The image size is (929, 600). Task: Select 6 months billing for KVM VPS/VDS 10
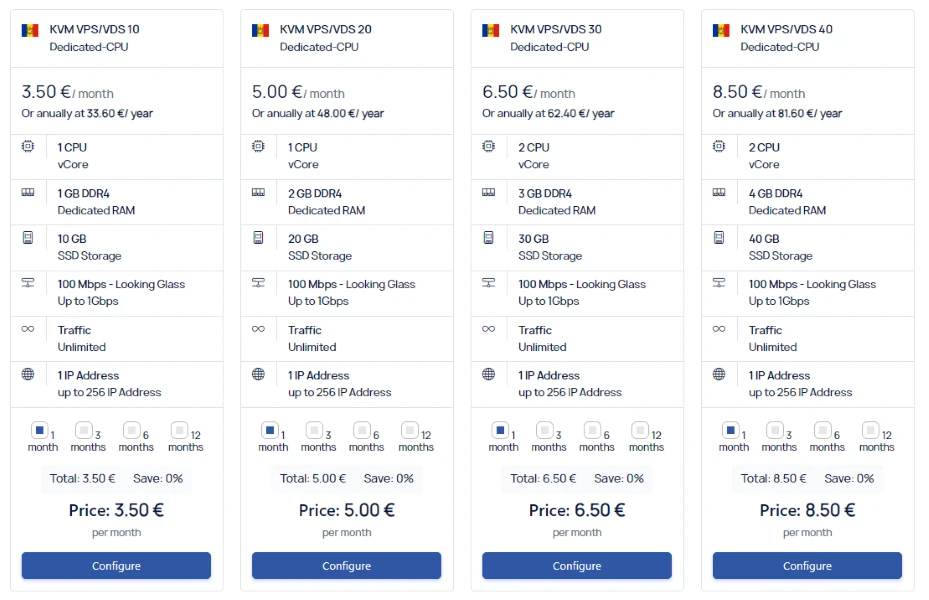pos(131,431)
